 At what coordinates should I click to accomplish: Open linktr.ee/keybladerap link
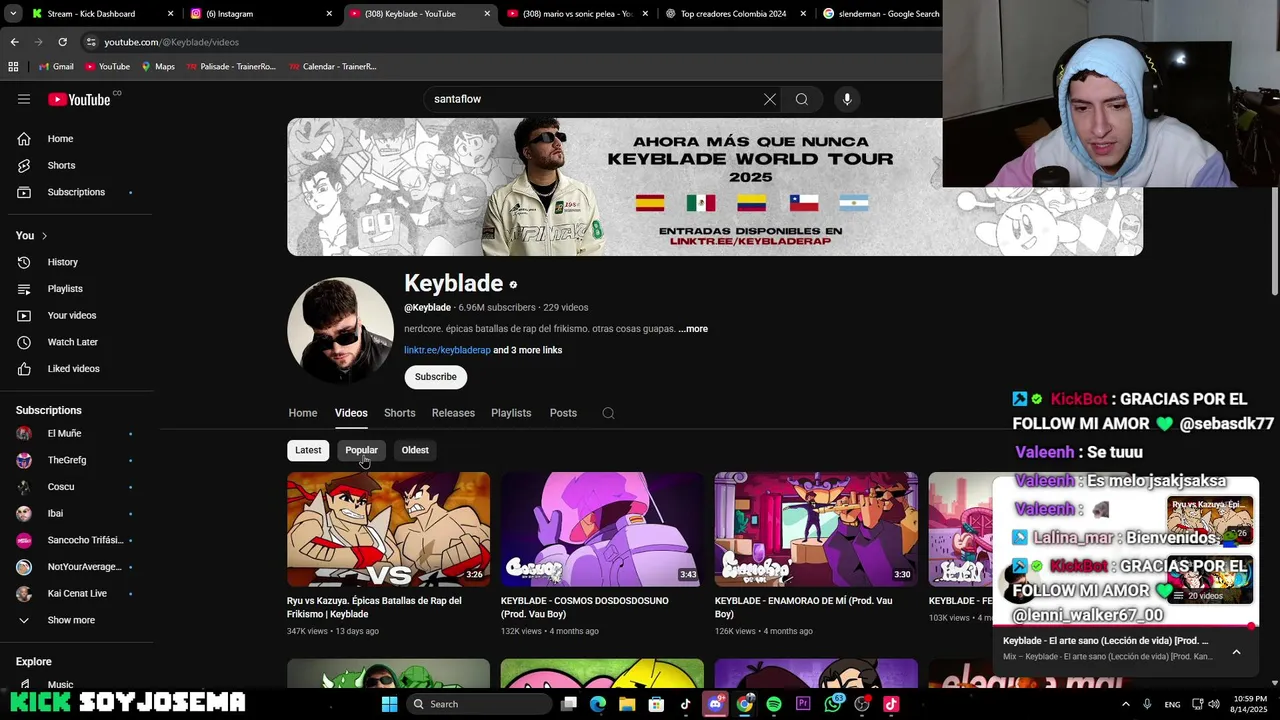coord(447,350)
